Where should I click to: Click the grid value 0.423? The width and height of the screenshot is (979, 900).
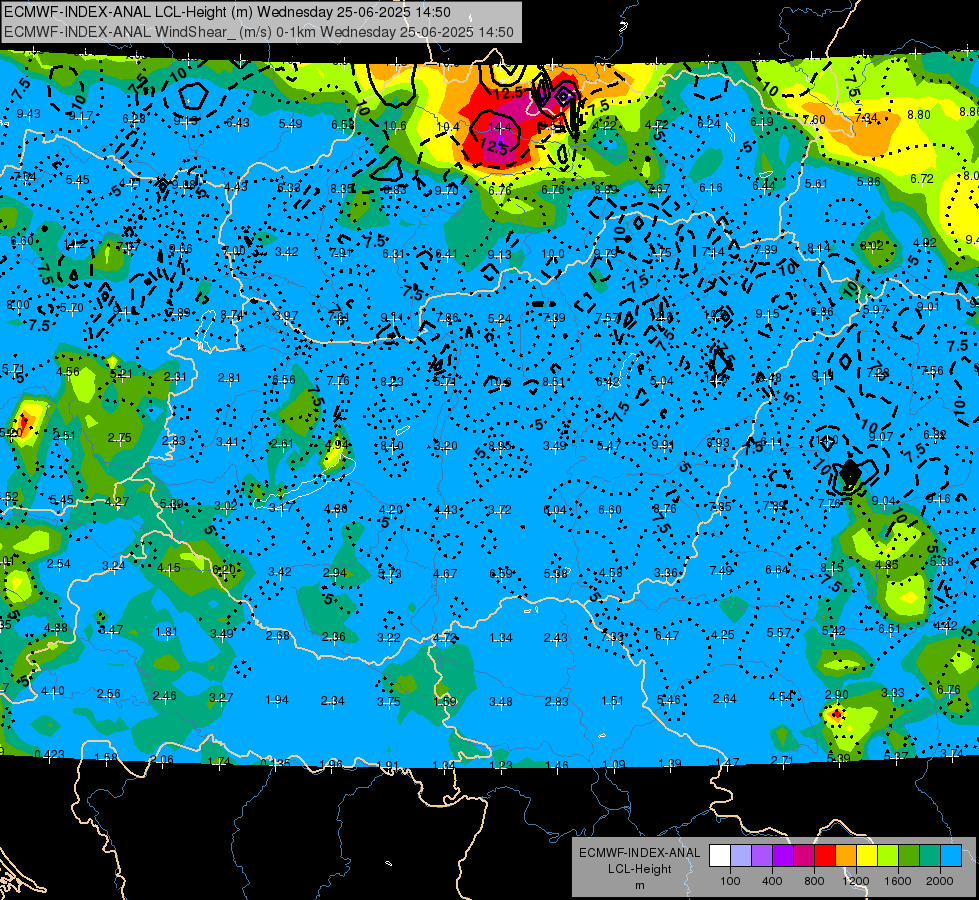pyautogui.click(x=49, y=754)
